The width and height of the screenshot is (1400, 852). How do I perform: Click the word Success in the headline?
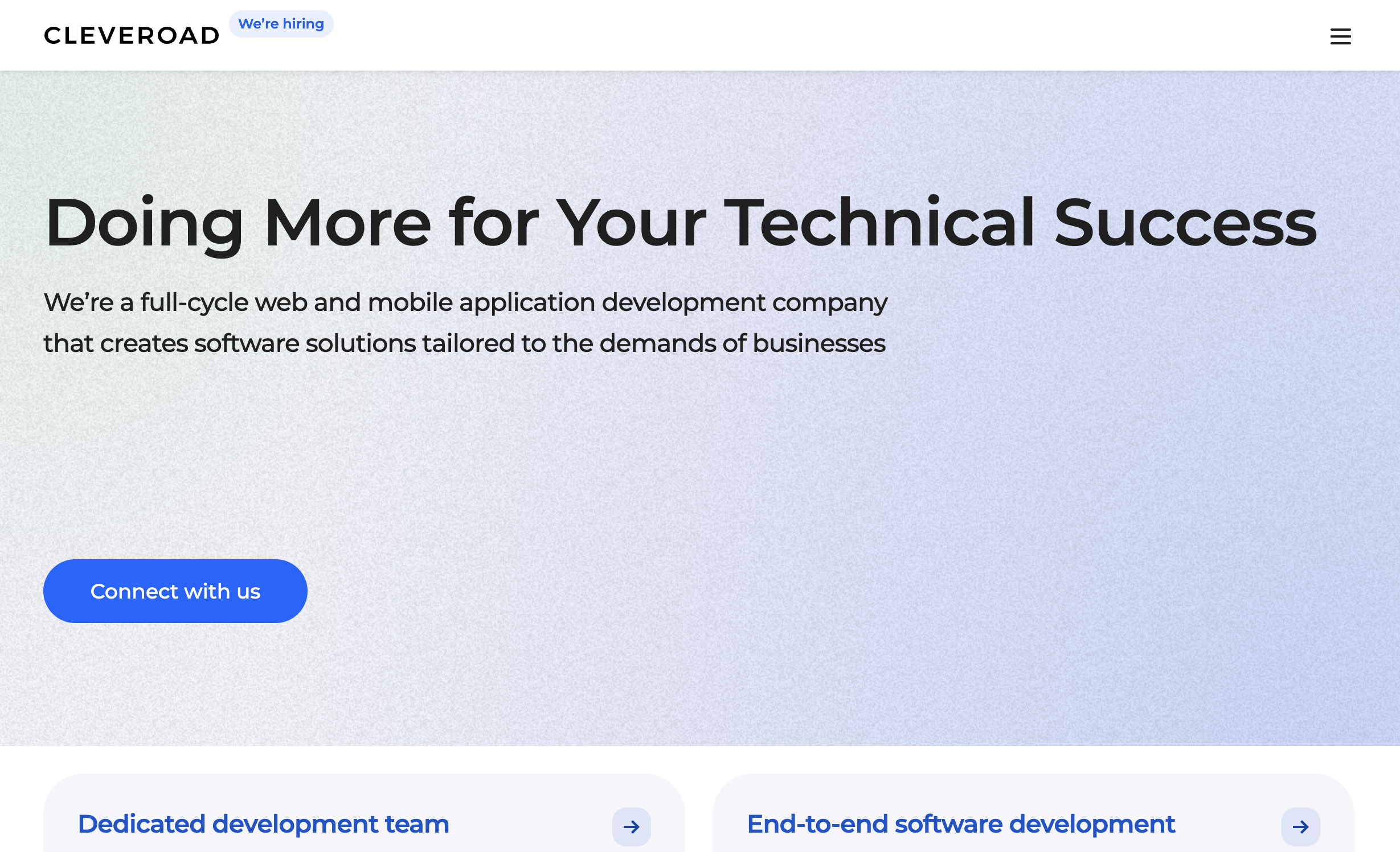pos(1185,223)
